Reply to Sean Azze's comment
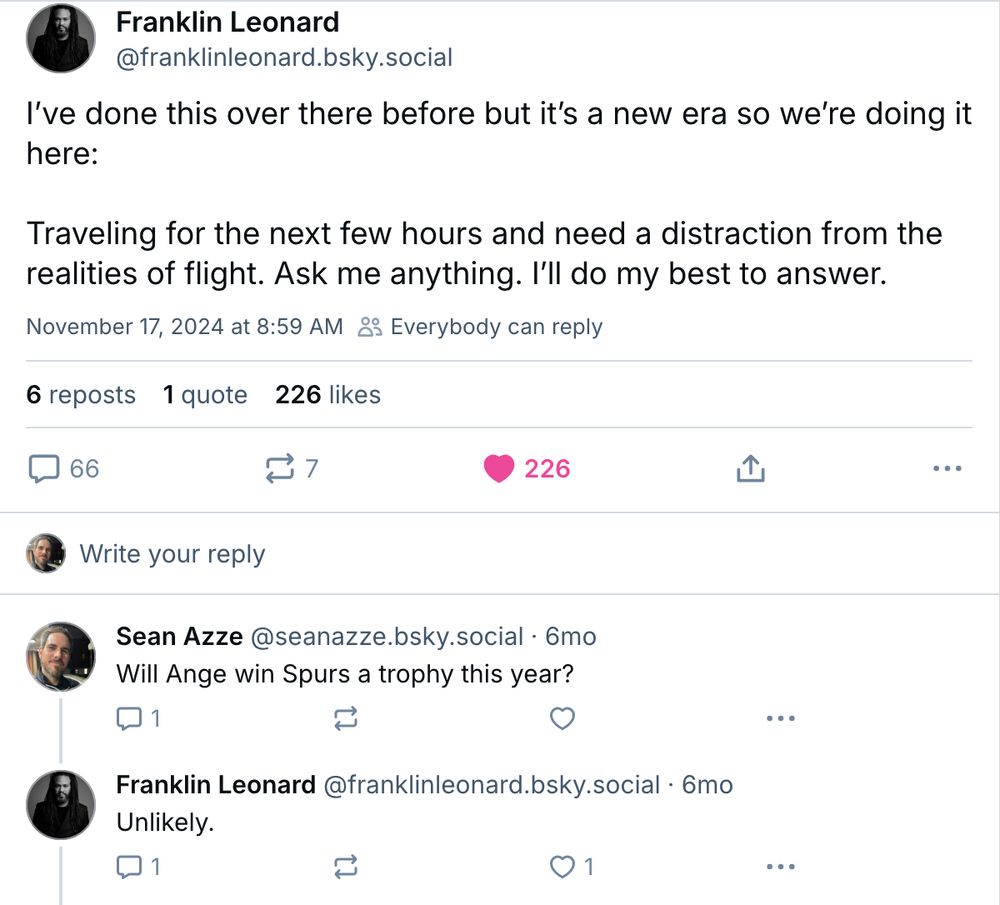The image size is (1000, 905). pyautogui.click(x=138, y=719)
